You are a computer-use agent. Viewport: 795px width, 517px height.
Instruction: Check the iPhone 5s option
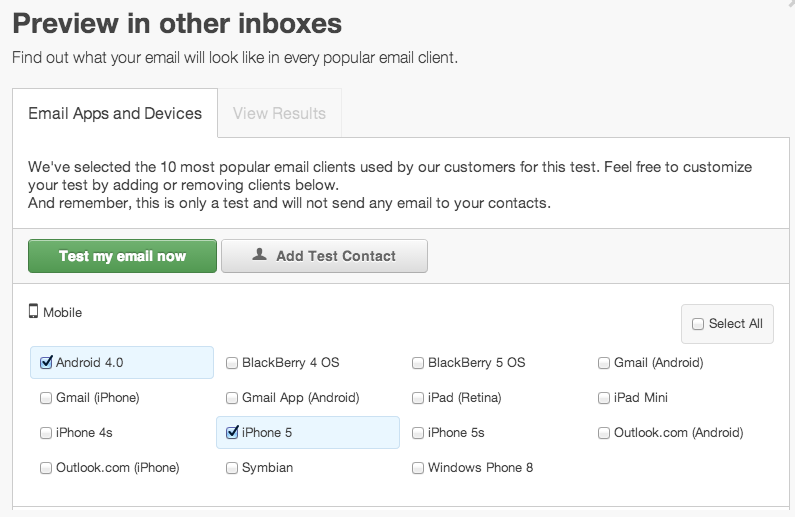(418, 433)
